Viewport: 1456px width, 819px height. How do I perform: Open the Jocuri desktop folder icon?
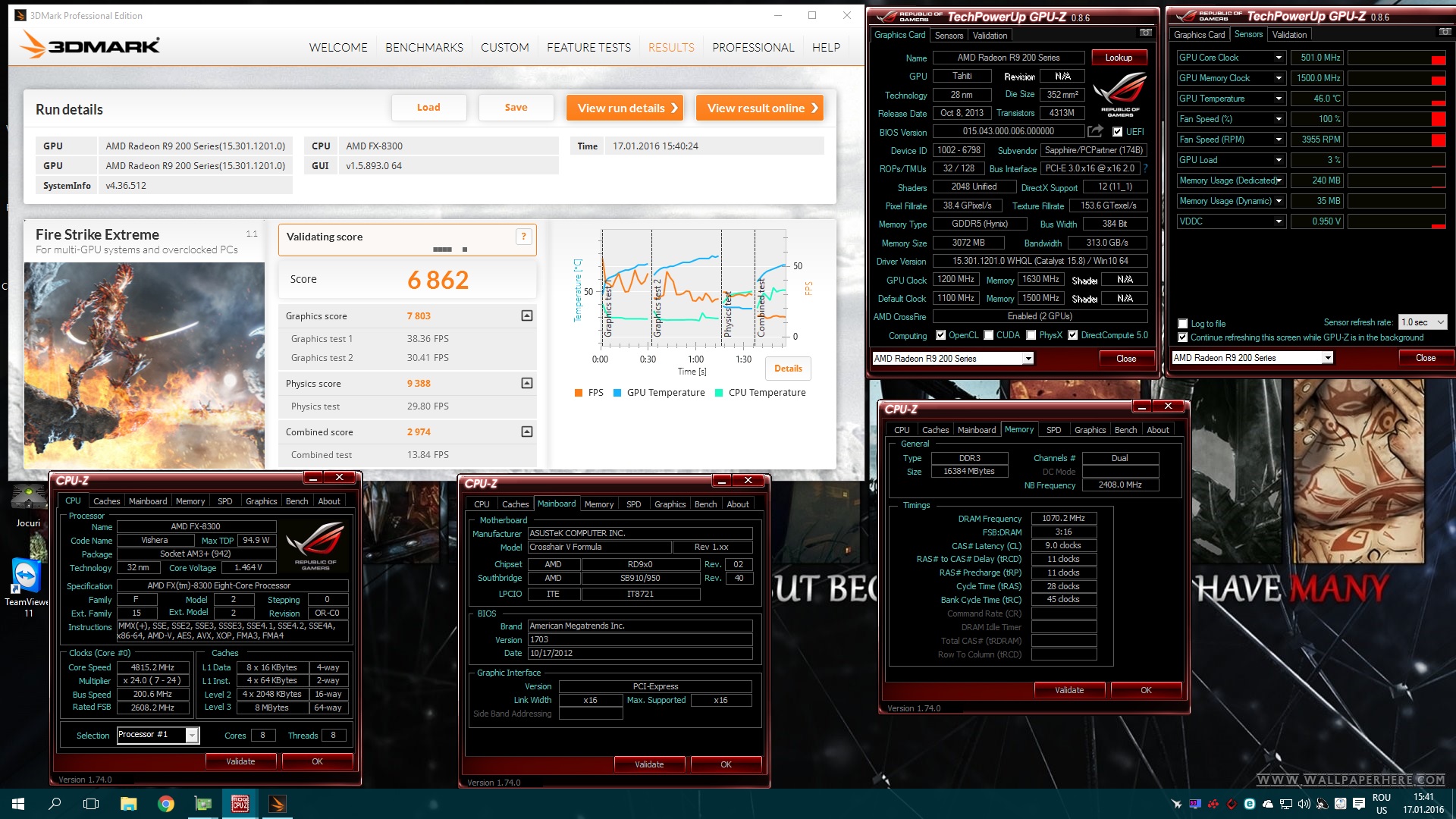tap(28, 506)
